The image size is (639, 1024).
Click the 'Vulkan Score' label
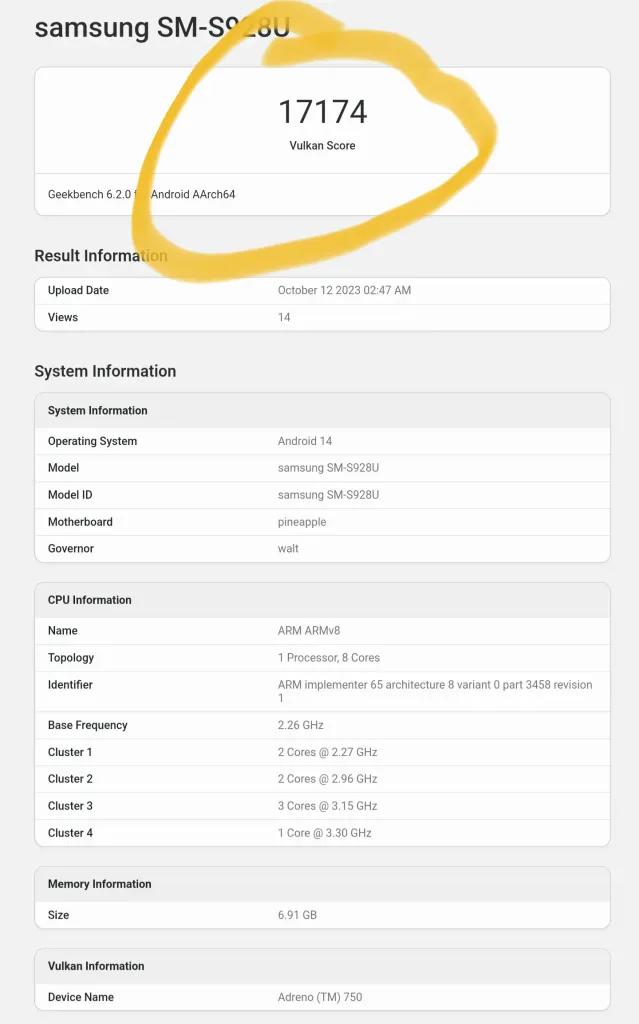pos(322,146)
